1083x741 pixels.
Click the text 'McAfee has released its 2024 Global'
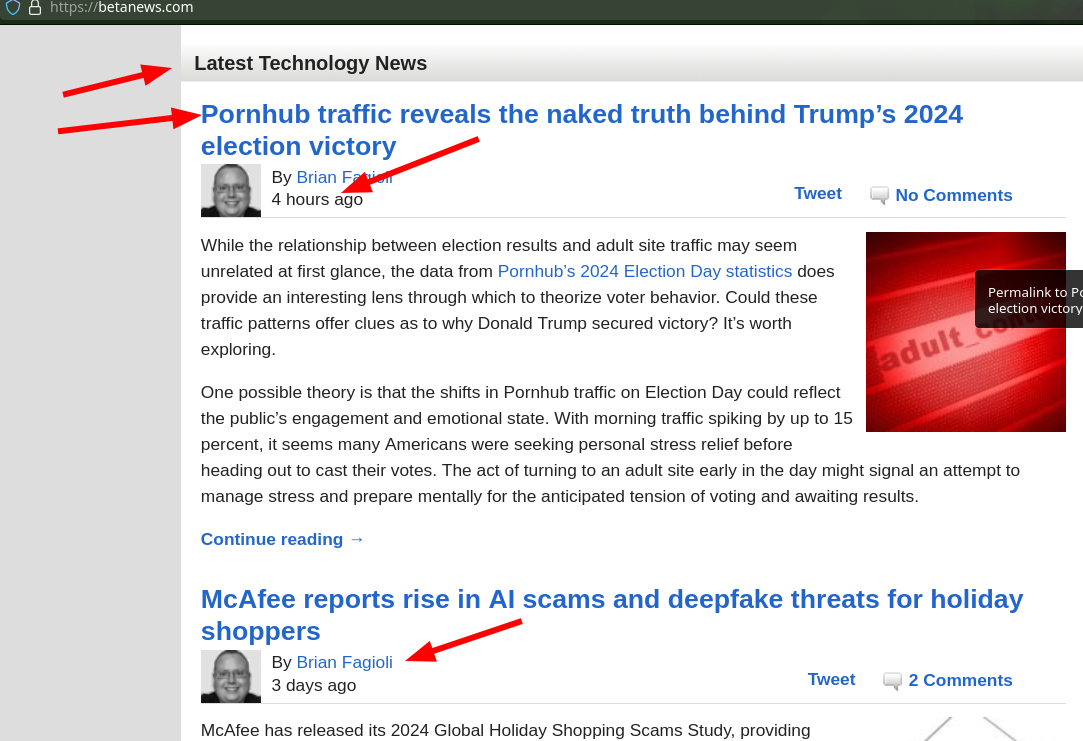pos(506,731)
